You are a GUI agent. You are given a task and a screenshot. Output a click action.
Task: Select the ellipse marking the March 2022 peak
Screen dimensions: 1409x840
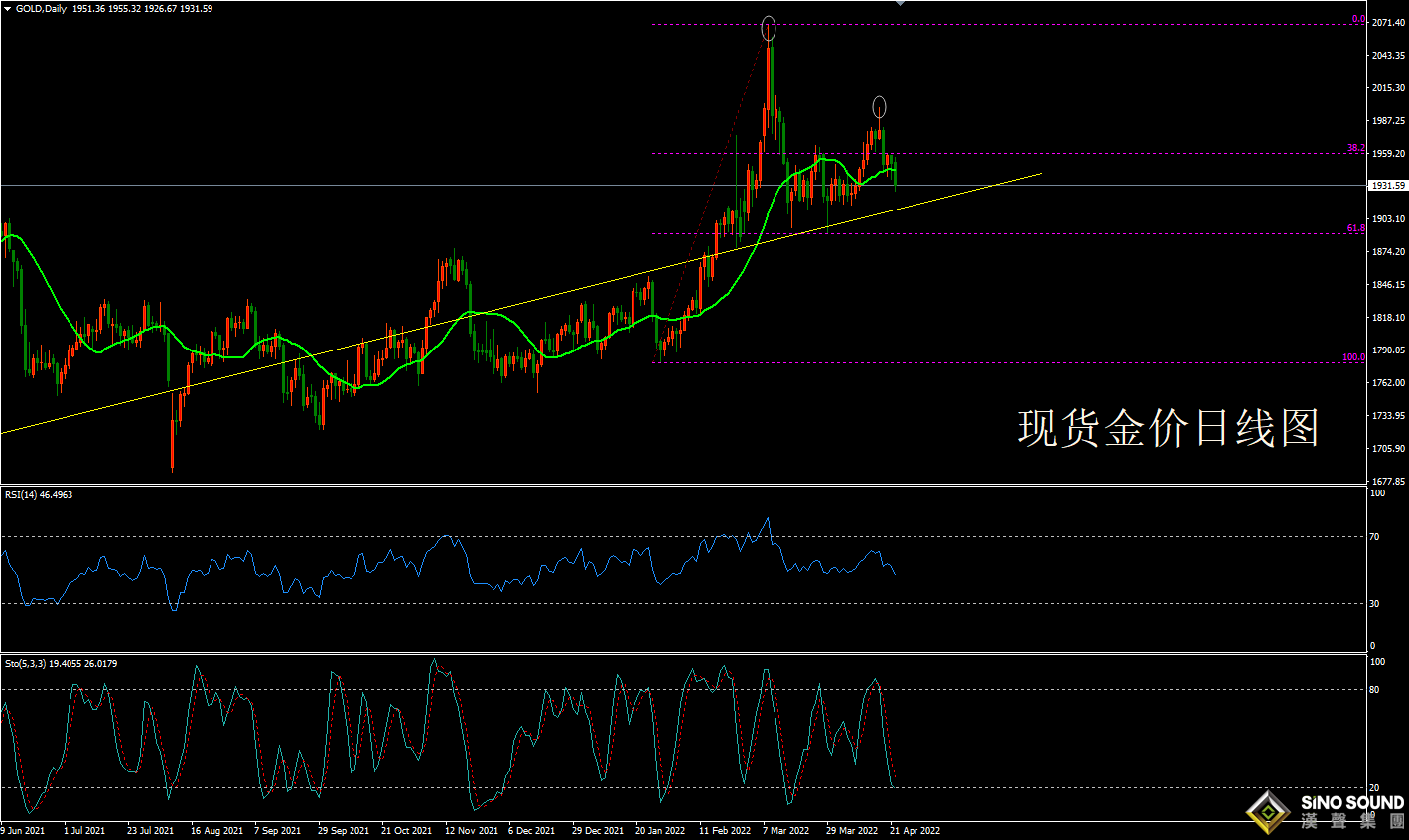(x=769, y=28)
